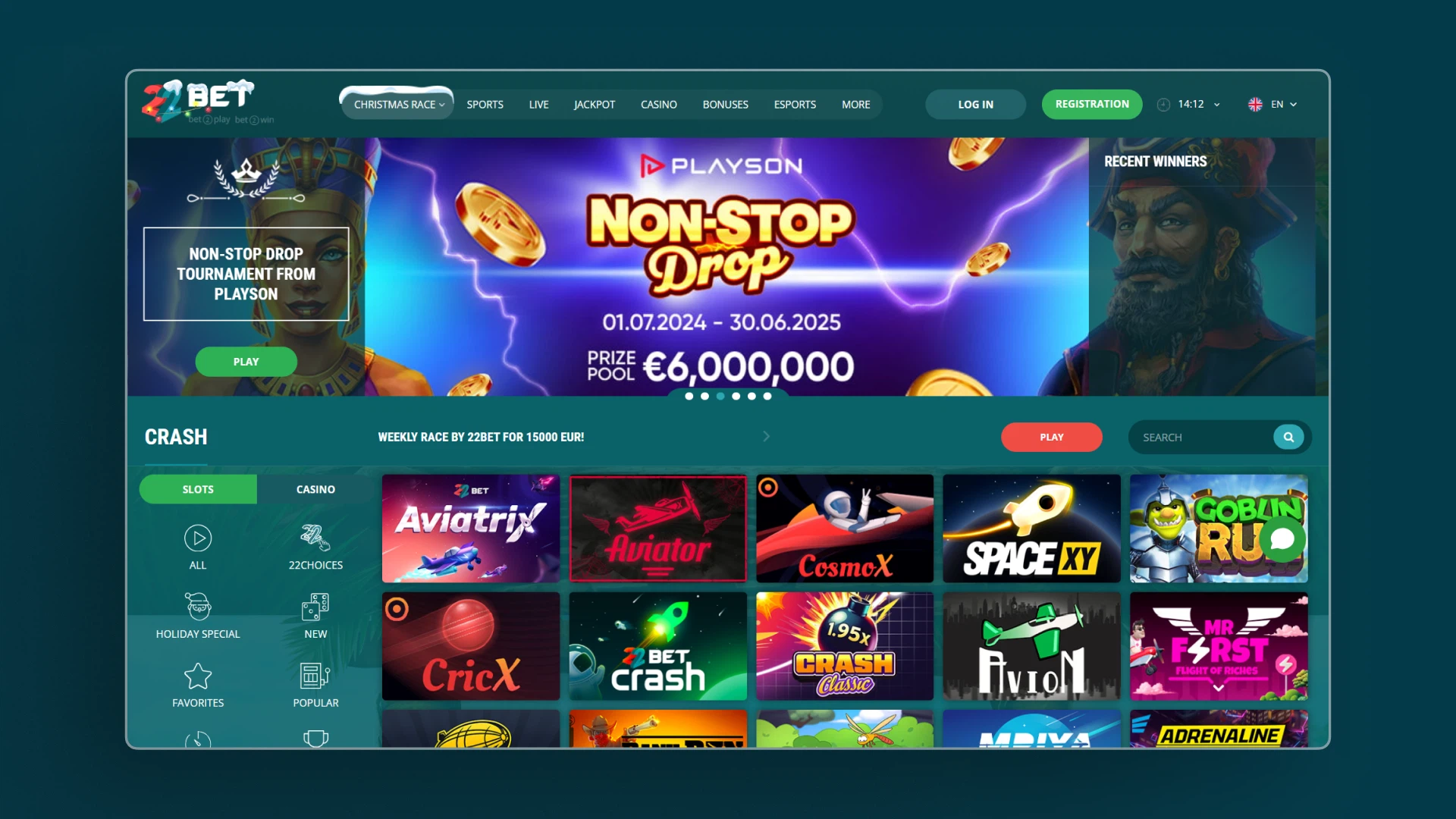Open the Aviator game thumbnail

[x=657, y=529]
